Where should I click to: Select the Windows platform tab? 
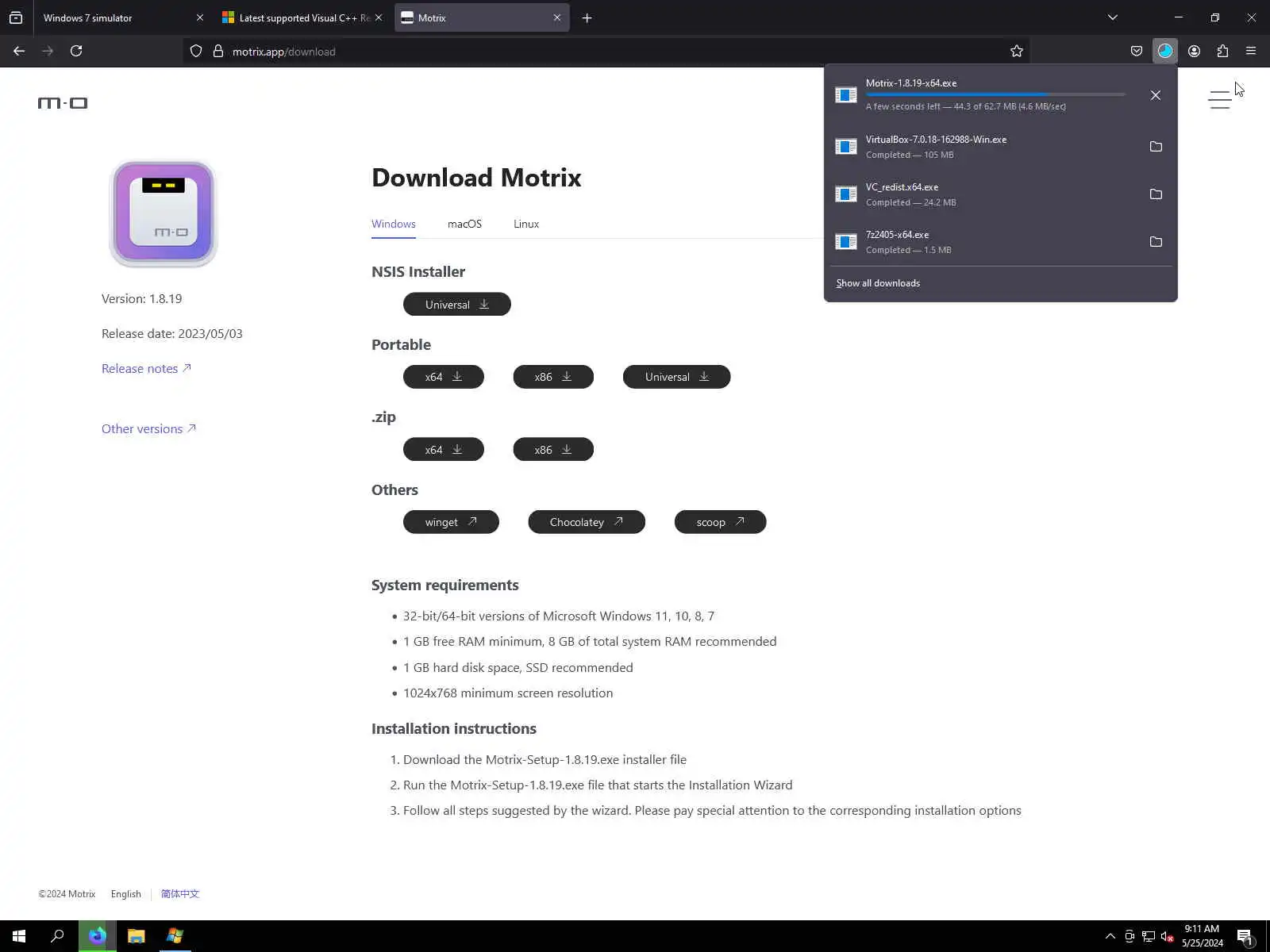(x=394, y=224)
